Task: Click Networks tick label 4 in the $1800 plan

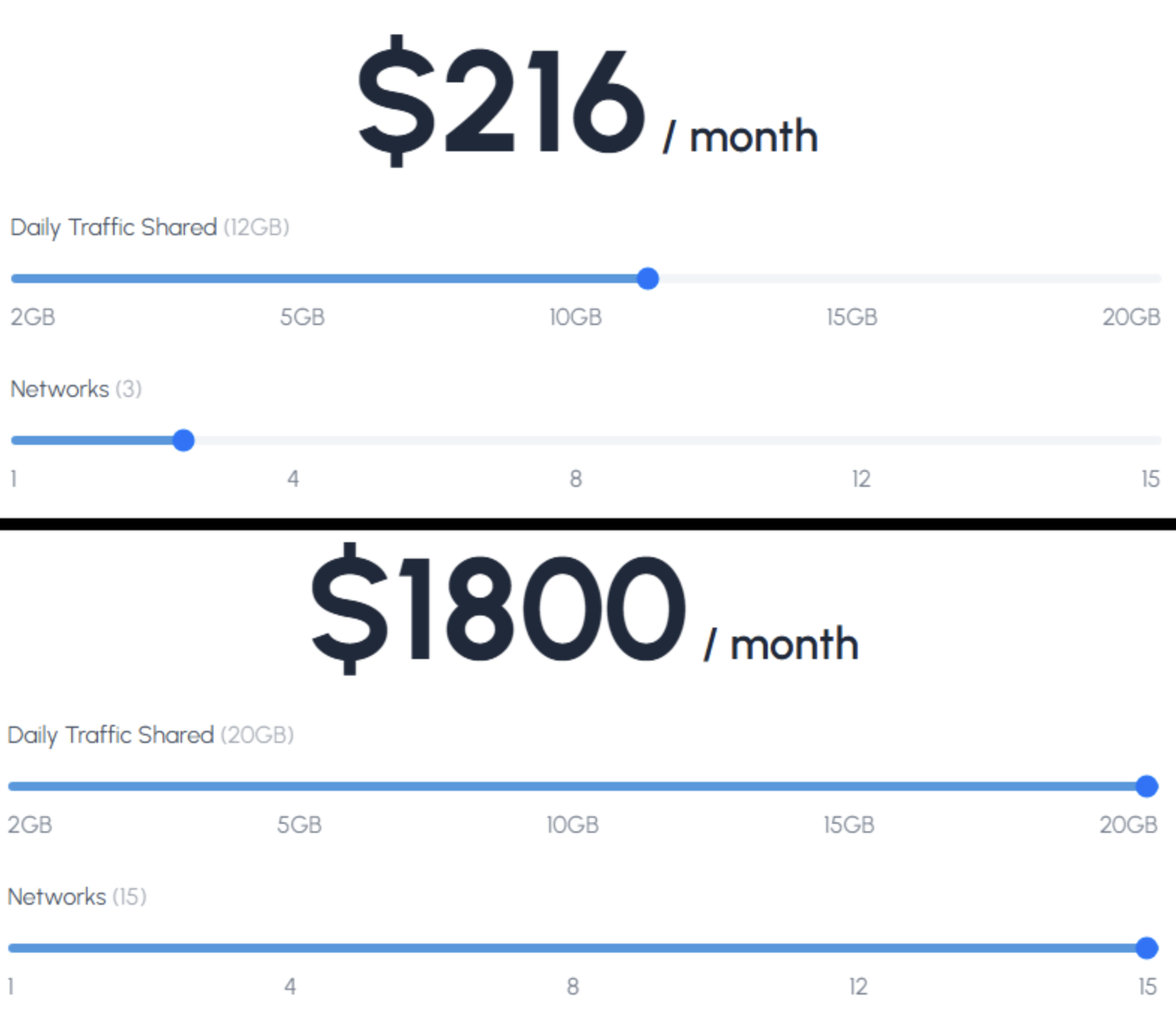Action: tap(290, 987)
